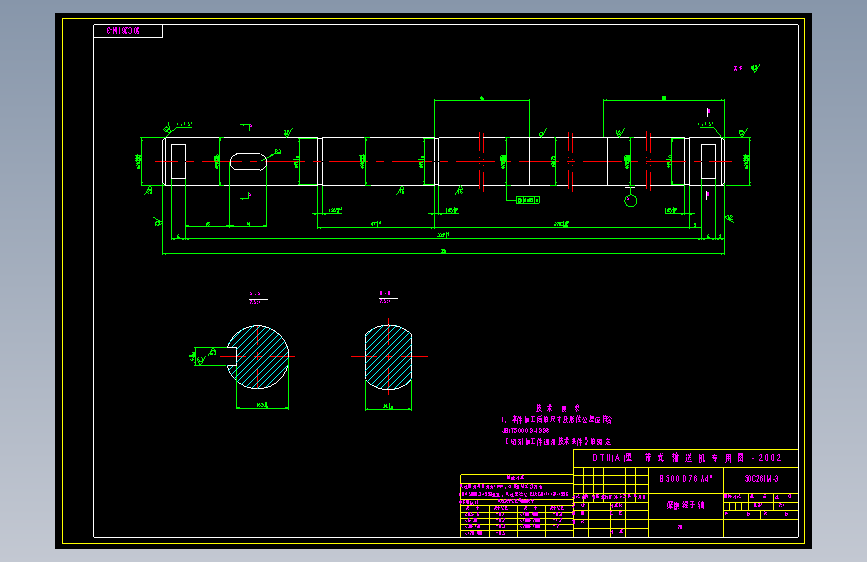Click the rectangular keyslot at shaft's left end

point(178,162)
